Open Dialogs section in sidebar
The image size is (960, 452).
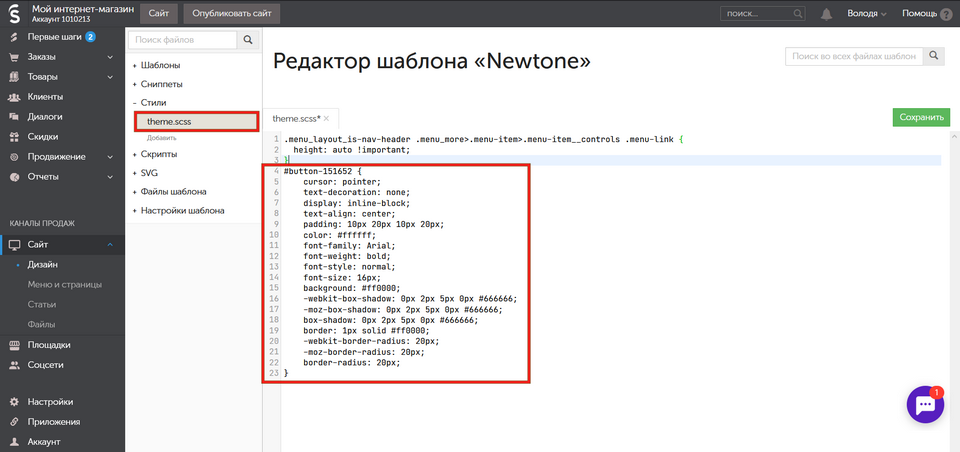[45, 116]
